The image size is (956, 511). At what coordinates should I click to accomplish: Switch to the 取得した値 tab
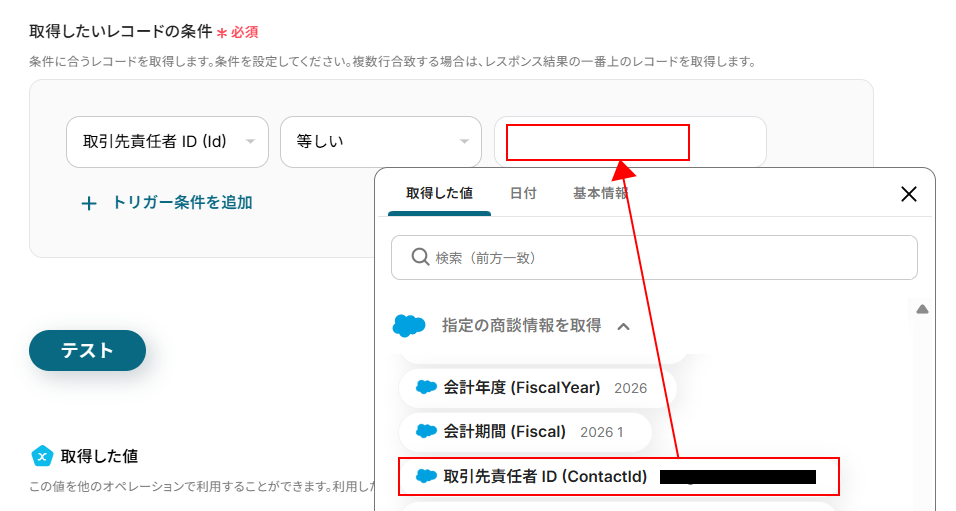pyautogui.click(x=439, y=193)
